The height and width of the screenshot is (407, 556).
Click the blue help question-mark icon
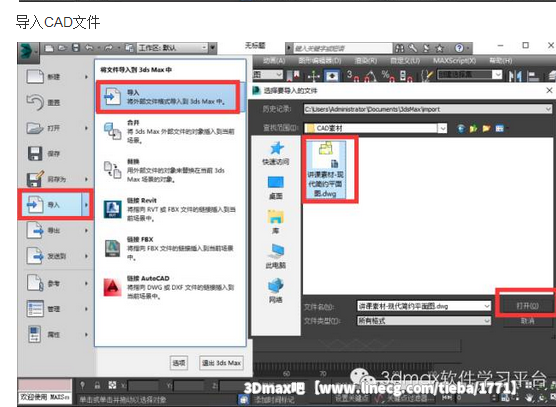coord(459,48)
